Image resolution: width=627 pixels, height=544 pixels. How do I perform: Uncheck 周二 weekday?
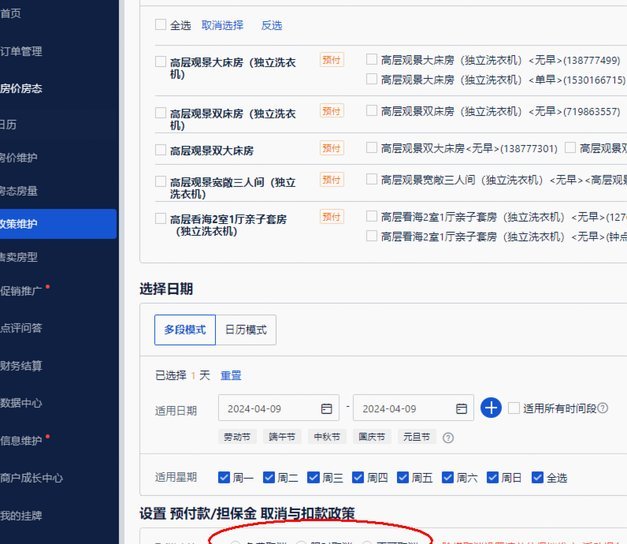(269, 477)
